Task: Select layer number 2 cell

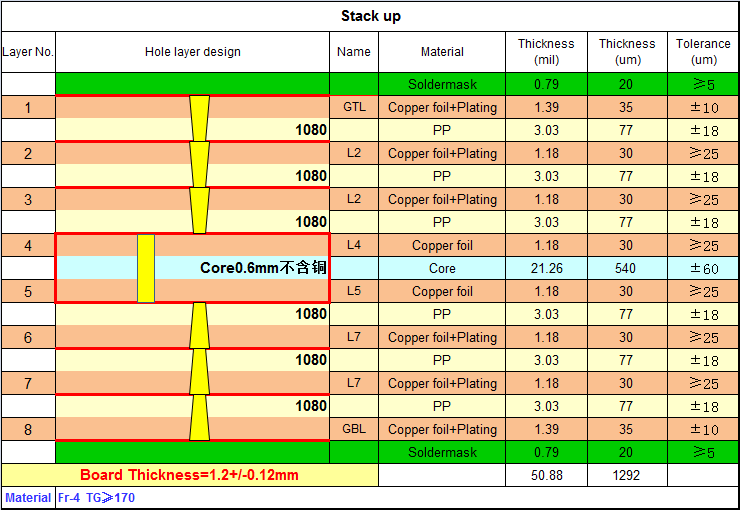Action: (x=28, y=153)
